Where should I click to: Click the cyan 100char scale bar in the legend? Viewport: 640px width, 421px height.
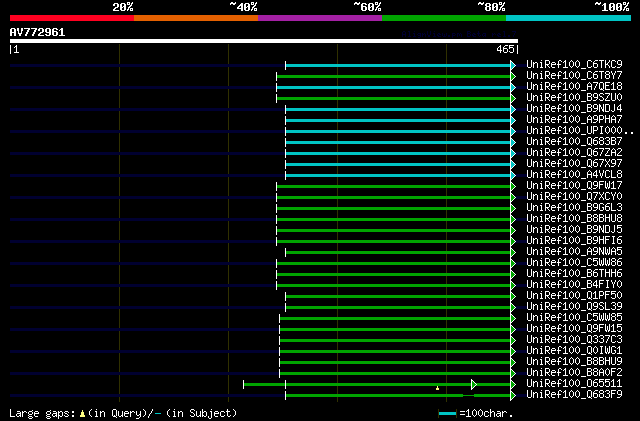pos(448,414)
